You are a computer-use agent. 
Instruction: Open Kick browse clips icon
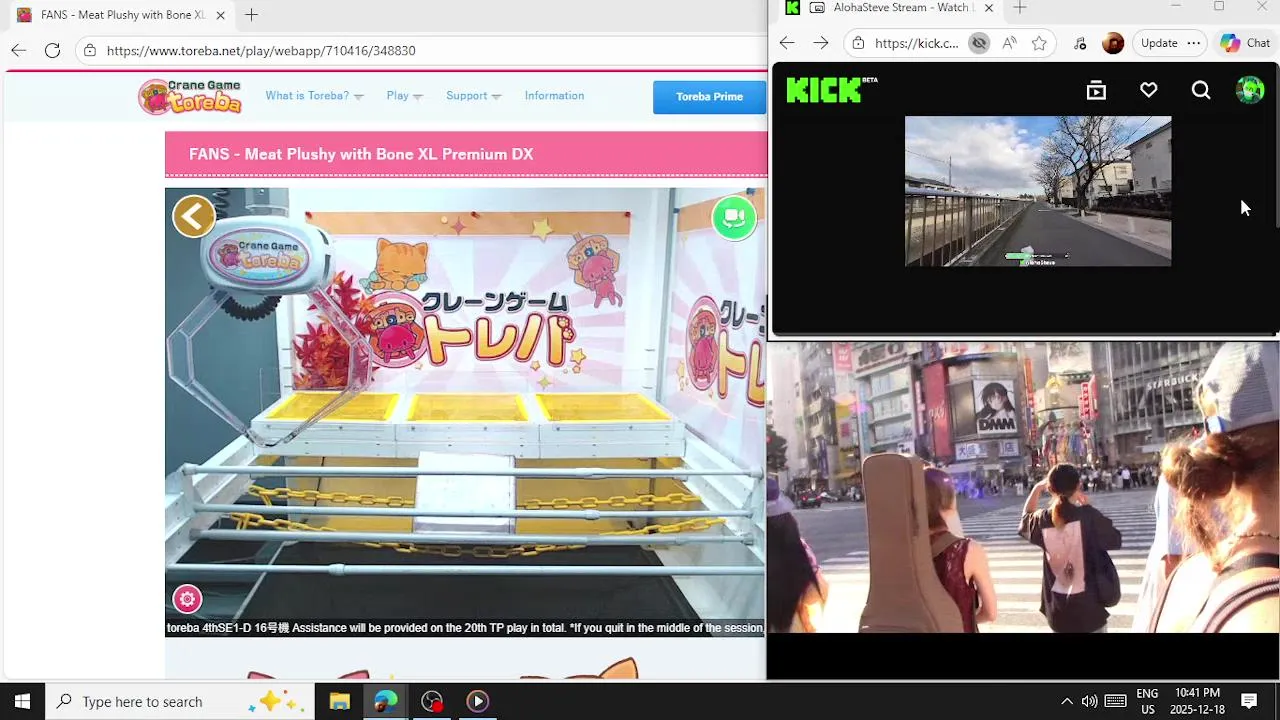[1096, 90]
